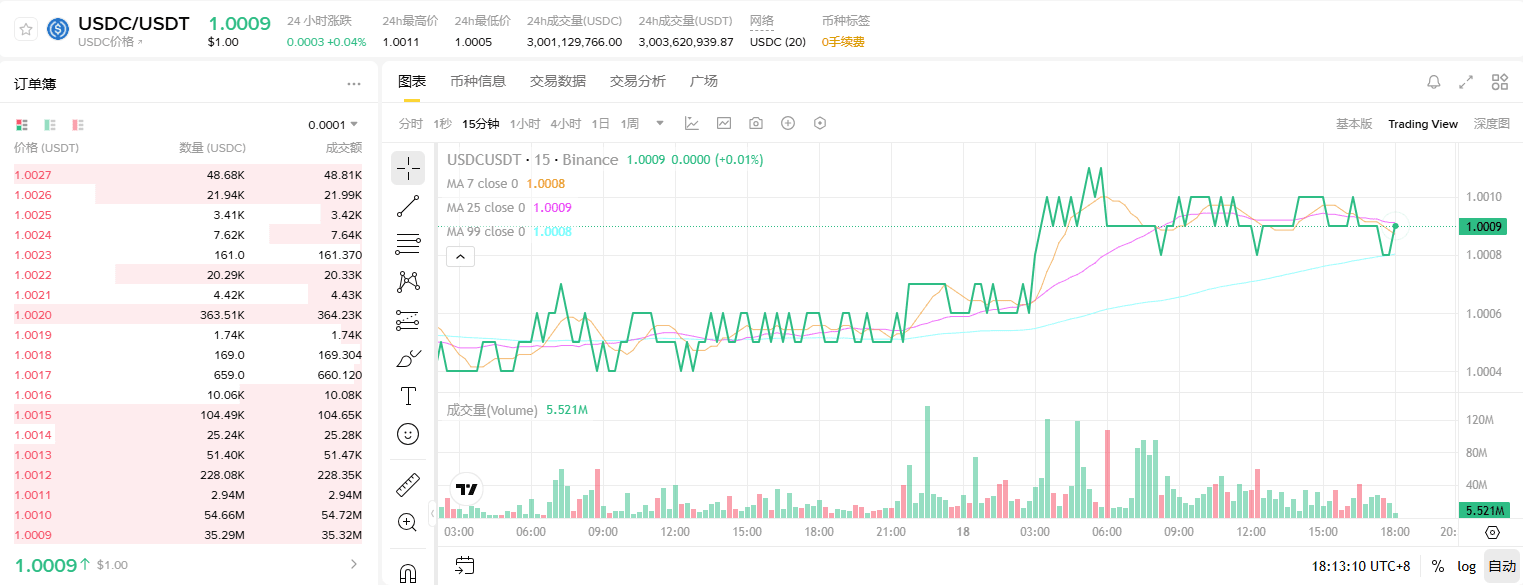
Task: Expand the last price row arrow
Action: (353, 565)
